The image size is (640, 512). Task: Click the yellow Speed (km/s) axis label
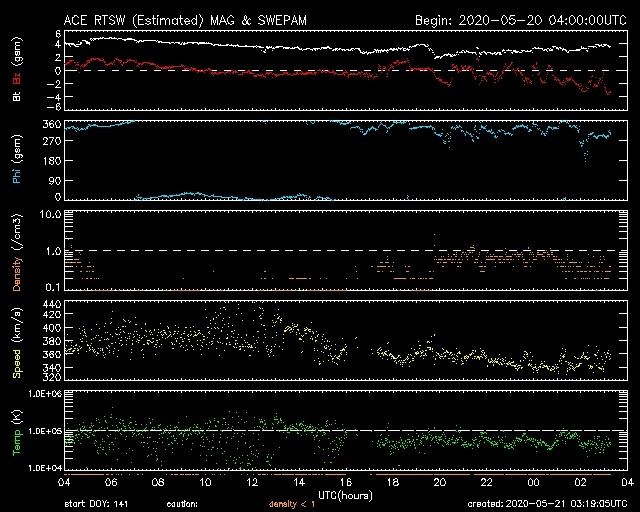15,345
